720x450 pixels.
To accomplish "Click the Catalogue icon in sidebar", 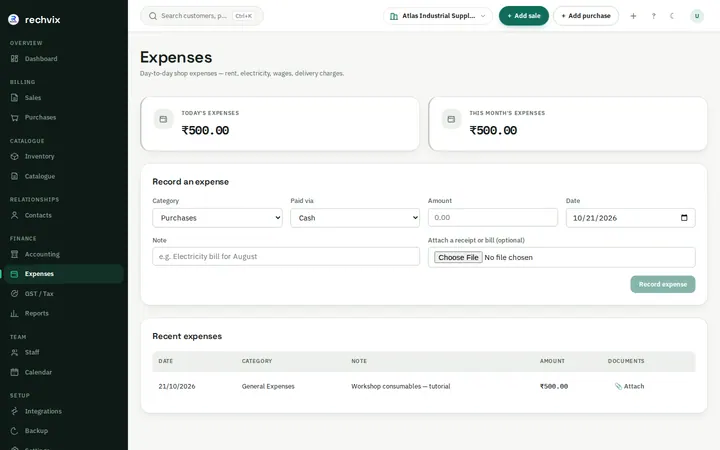I will tap(15, 176).
